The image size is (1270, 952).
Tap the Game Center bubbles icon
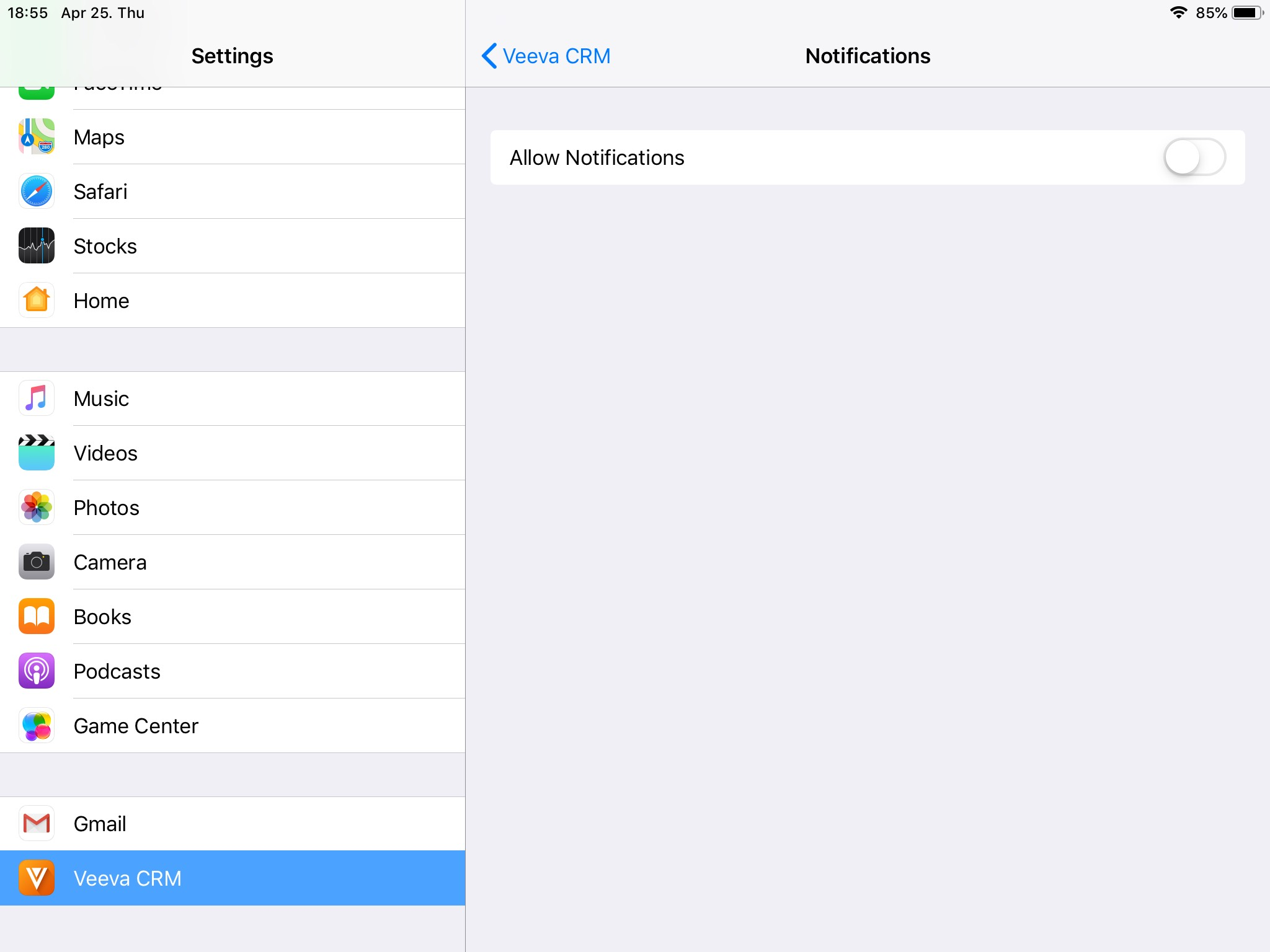coord(37,726)
